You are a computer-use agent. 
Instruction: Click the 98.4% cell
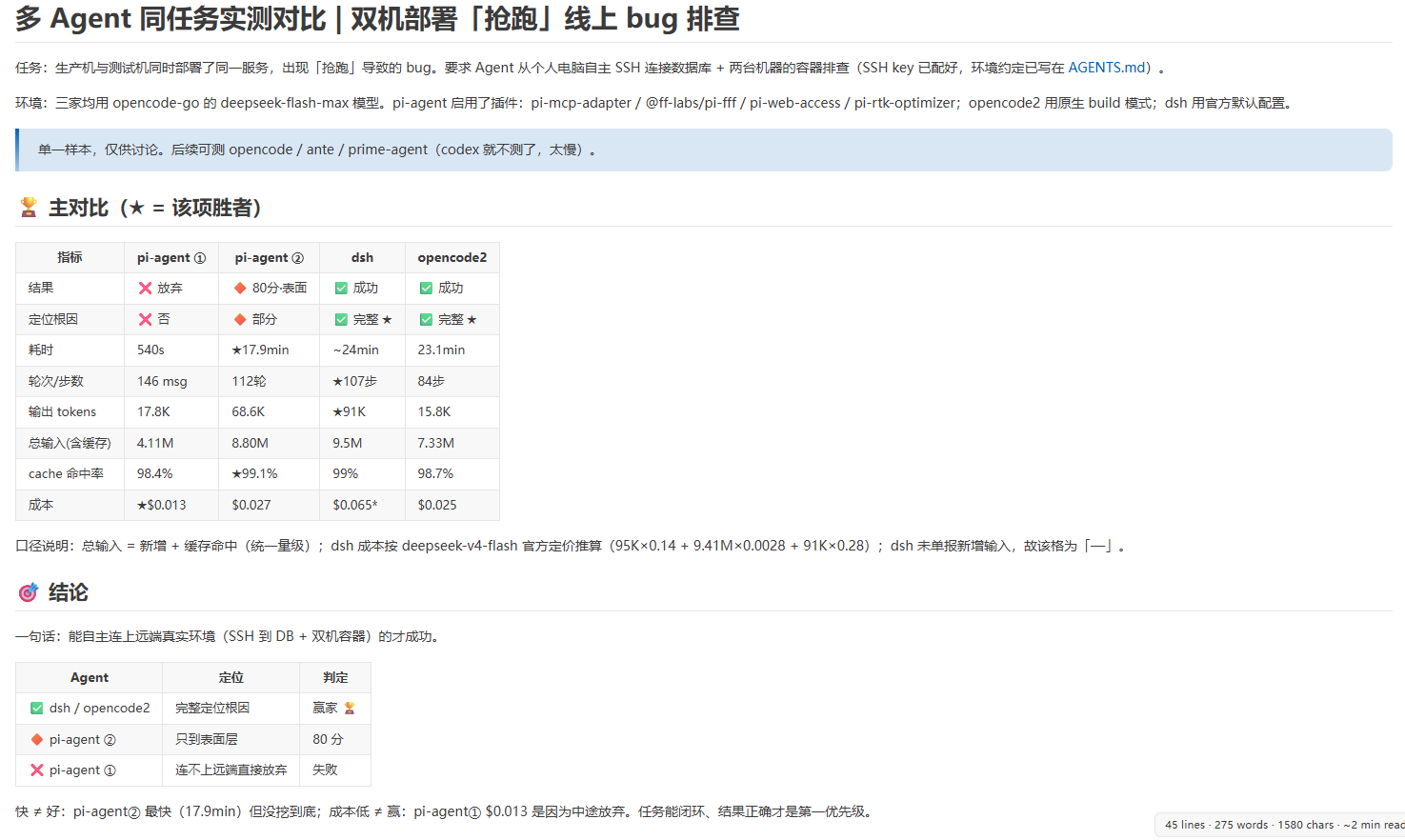(x=171, y=473)
